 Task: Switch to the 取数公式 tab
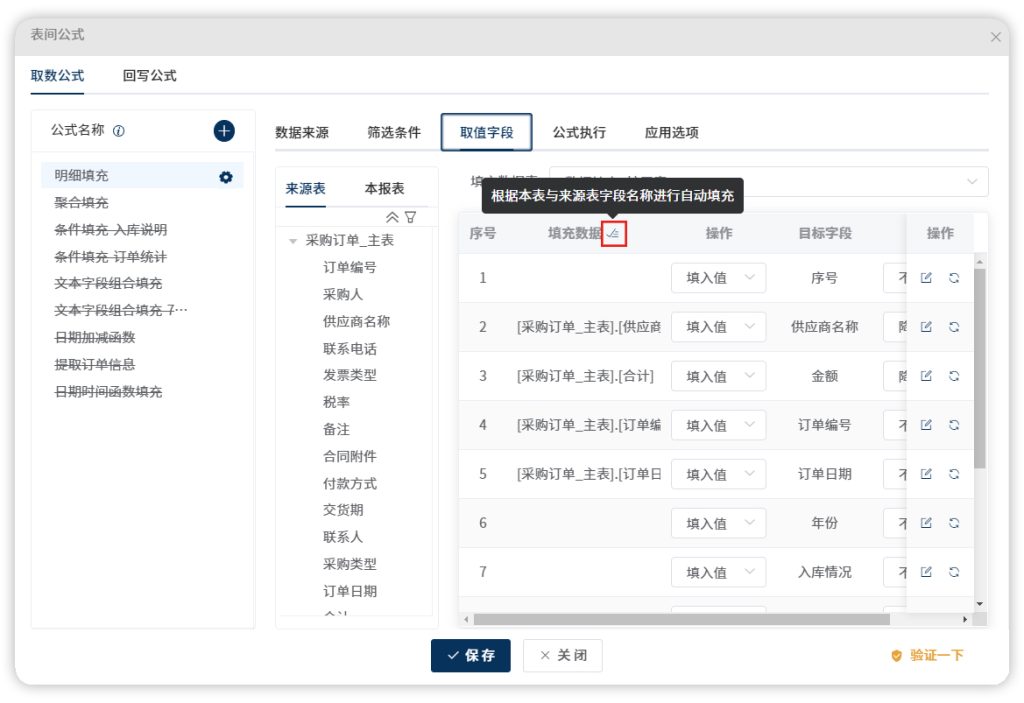pos(57,76)
